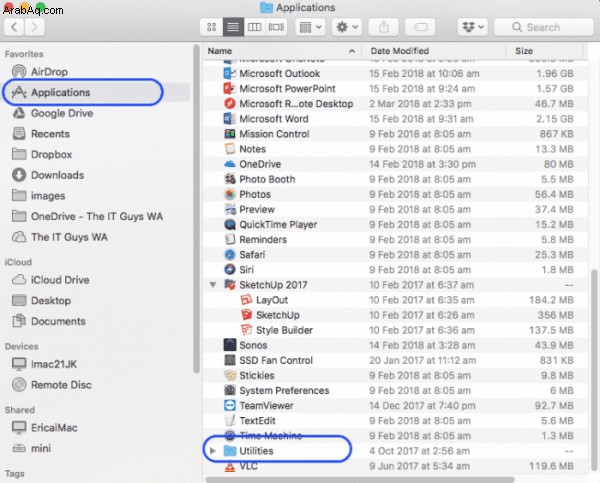The image size is (600, 483).
Task: Select the Preview app icon
Action: (x=230, y=209)
